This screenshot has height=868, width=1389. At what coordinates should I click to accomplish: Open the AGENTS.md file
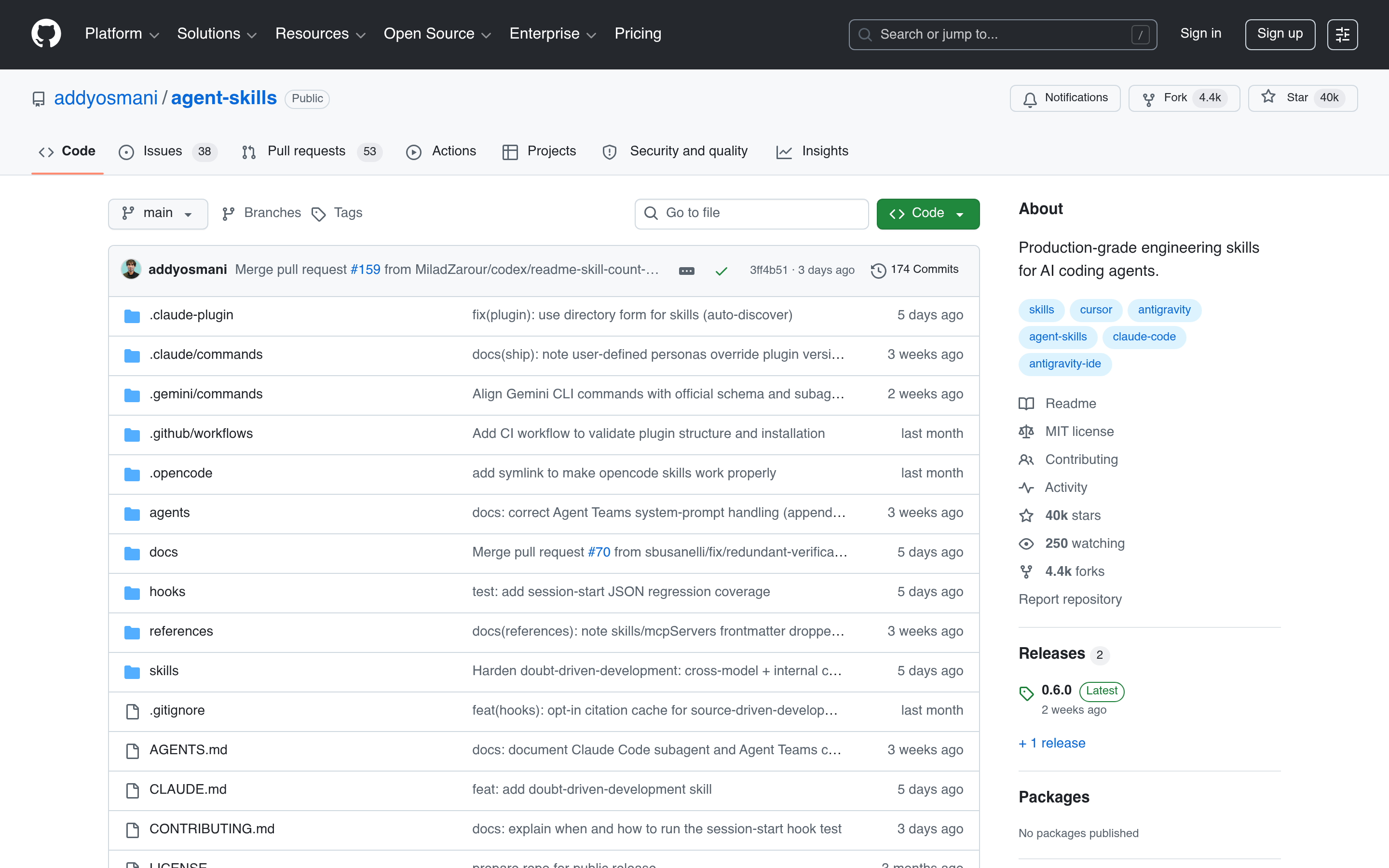(188, 750)
